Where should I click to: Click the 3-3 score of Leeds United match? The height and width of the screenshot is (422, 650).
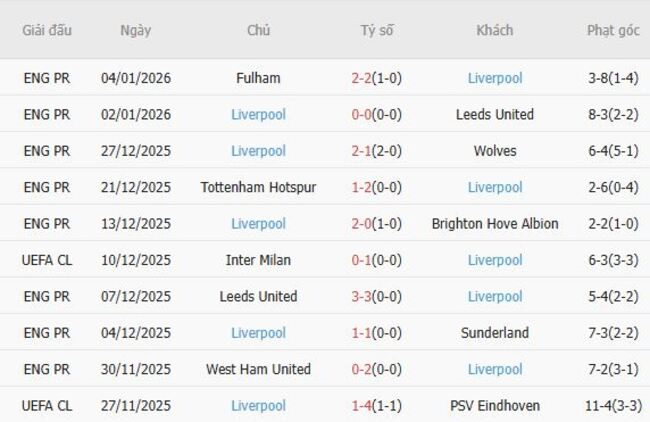click(x=362, y=297)
